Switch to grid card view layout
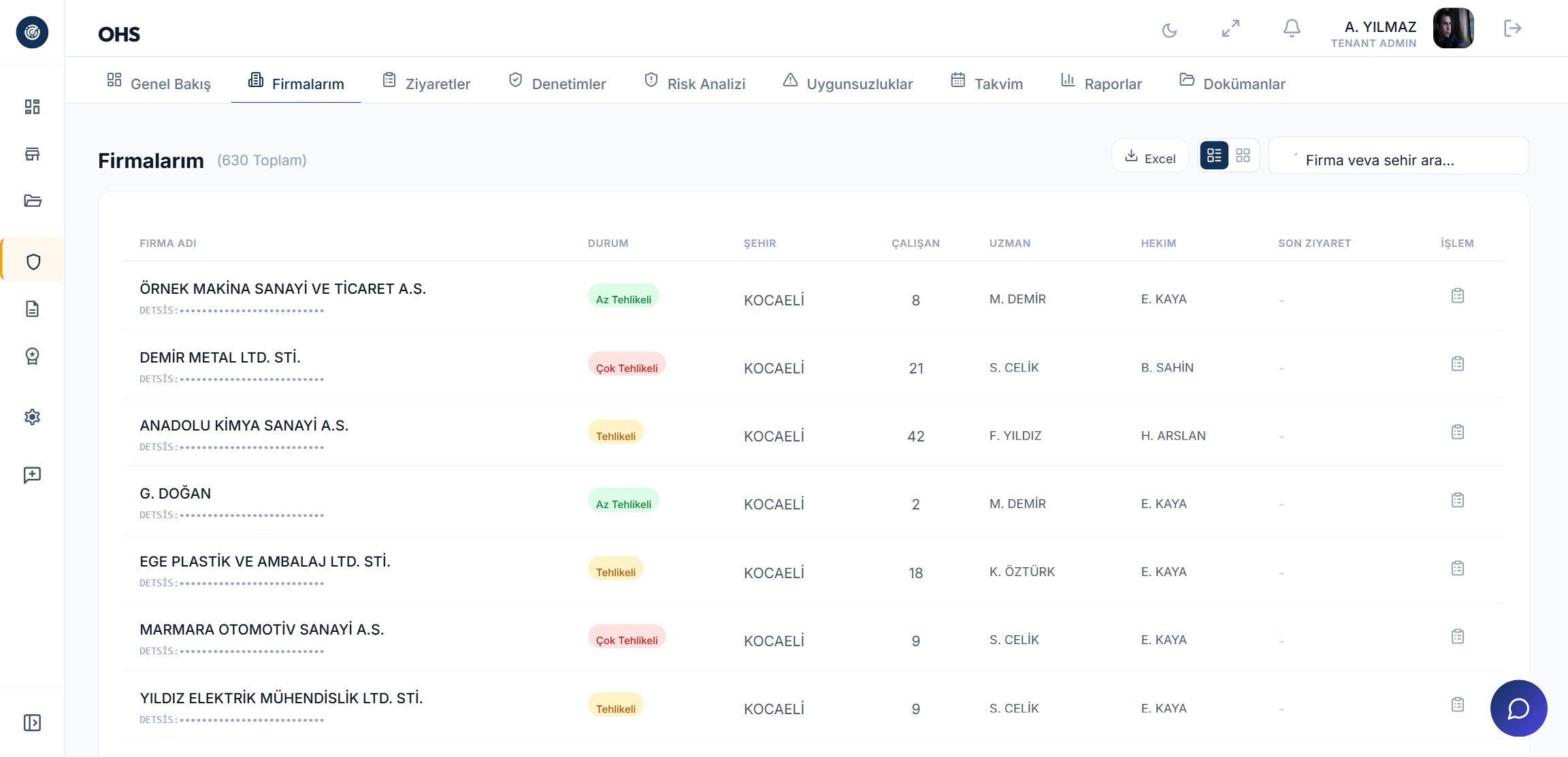This screenshot has height=757, width=1568. tap(1243, 156)
